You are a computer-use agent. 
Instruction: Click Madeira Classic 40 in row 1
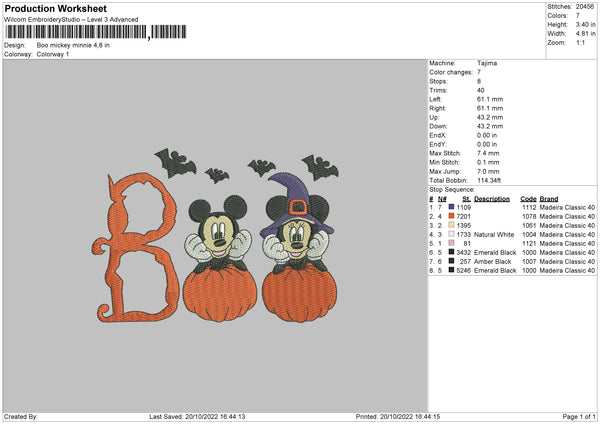[567, 207]
